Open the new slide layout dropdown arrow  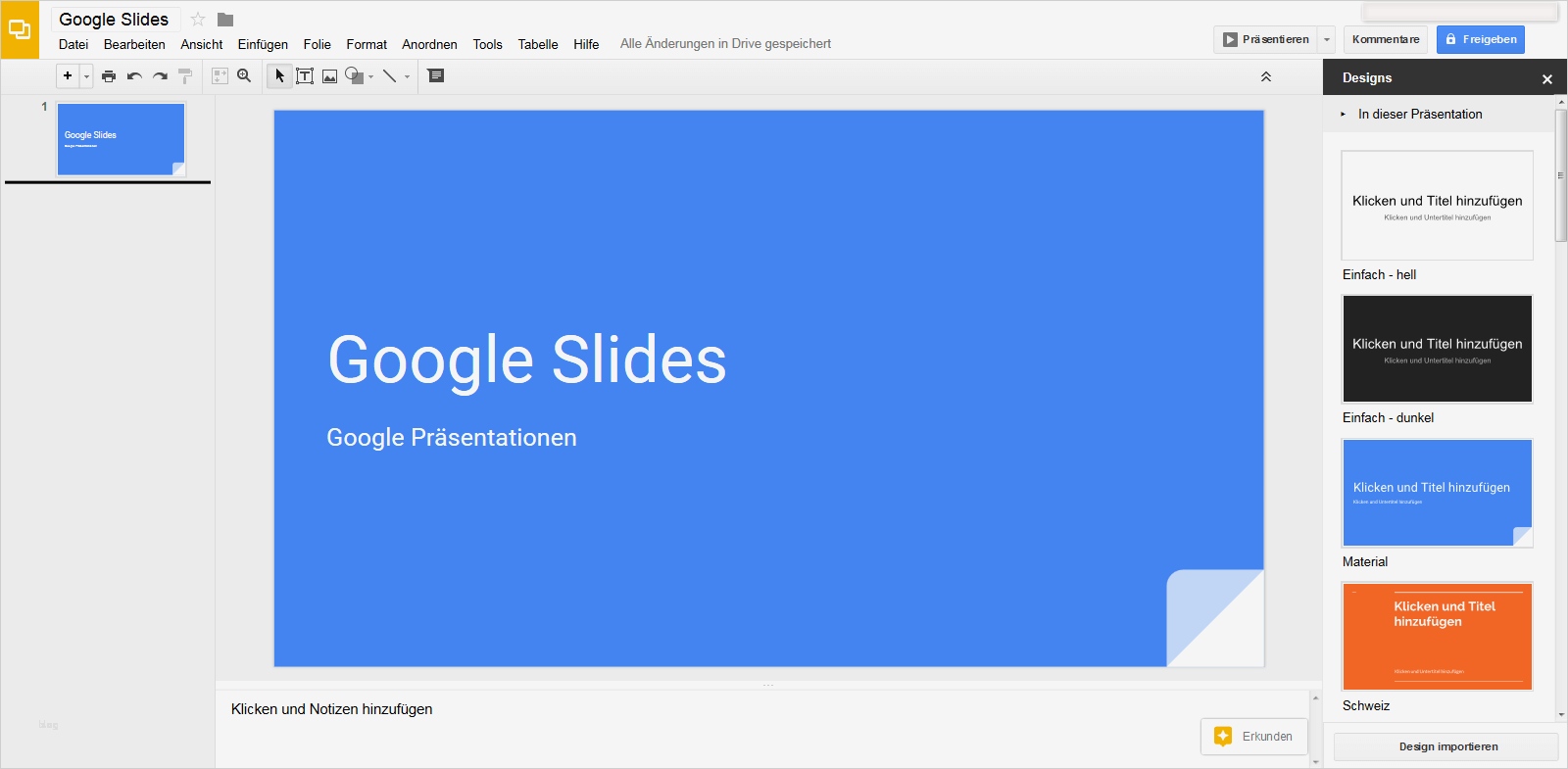coord(86,75)
